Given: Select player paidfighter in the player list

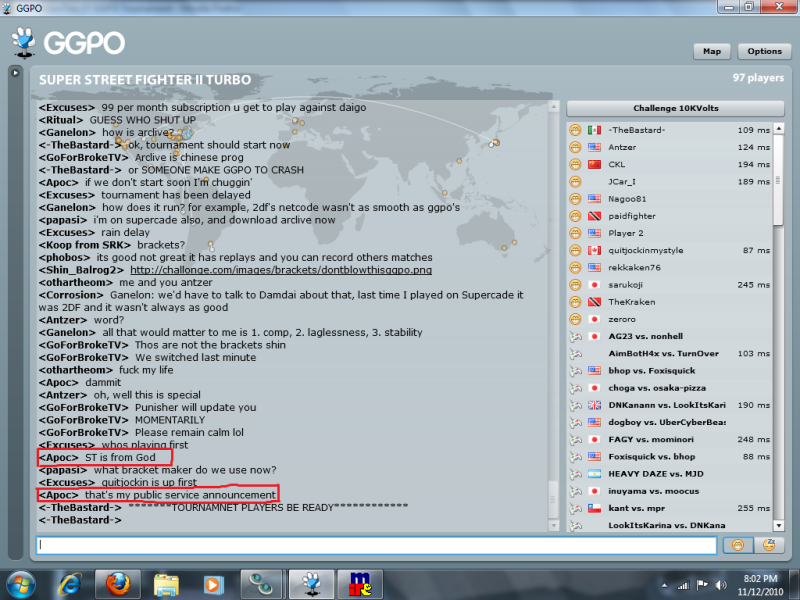Looking at the screenshot, I should tap(669, 216).
